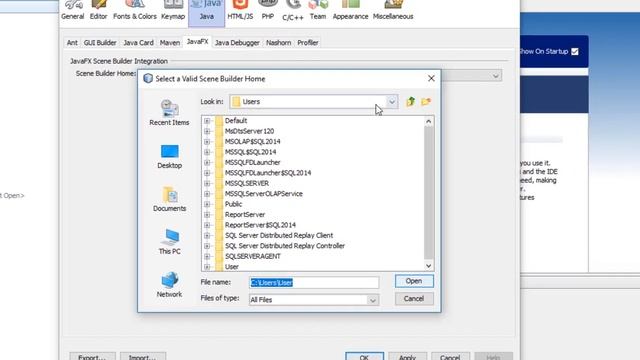Image resolution: width=640 pixels, height=360 pixels.
Task: Open the Keymap options category
Action: [173, 11]
